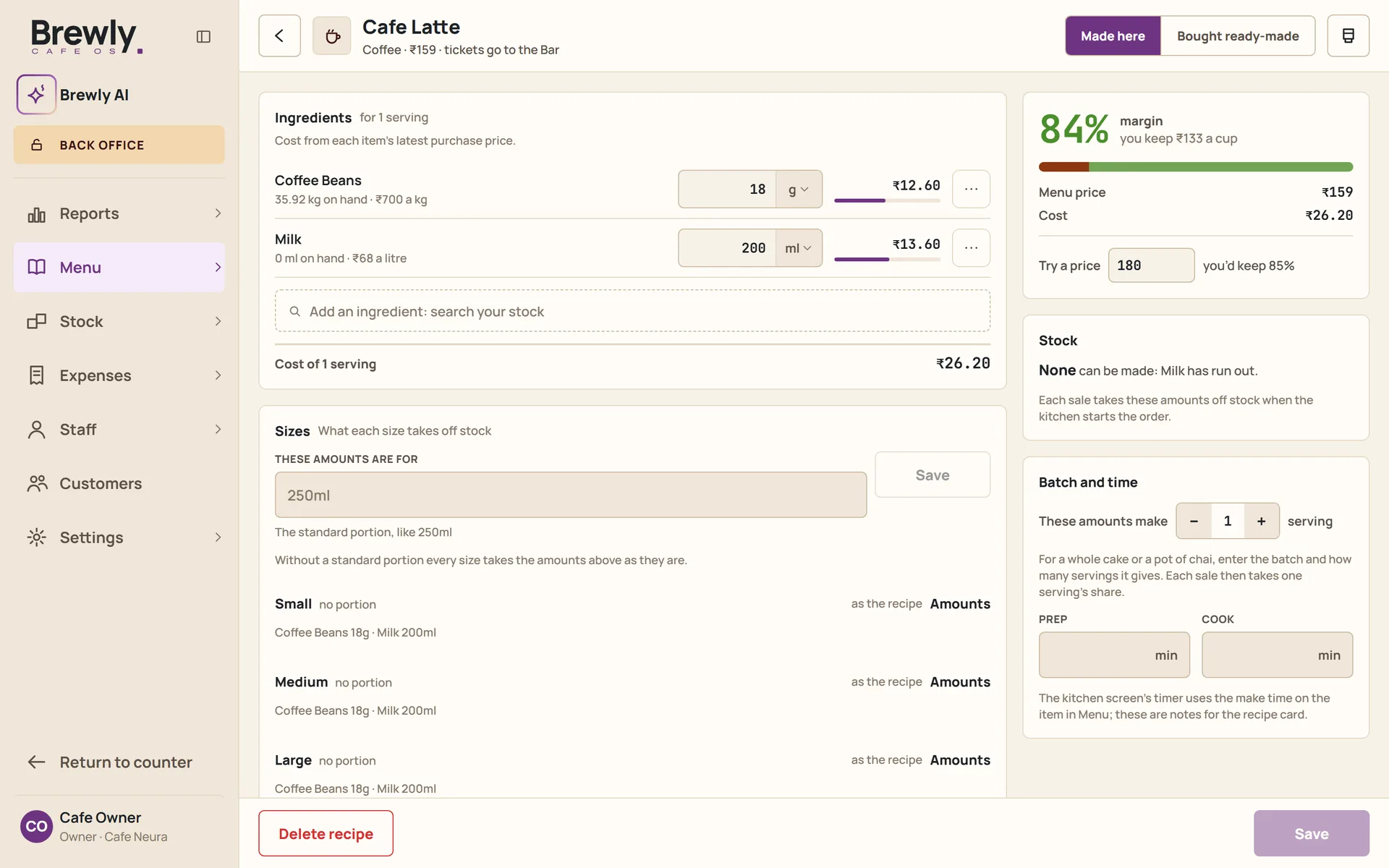Edit Amounts for the Small size
Viewport: 1389px width, 868px height.
click(x=960, y=604)
